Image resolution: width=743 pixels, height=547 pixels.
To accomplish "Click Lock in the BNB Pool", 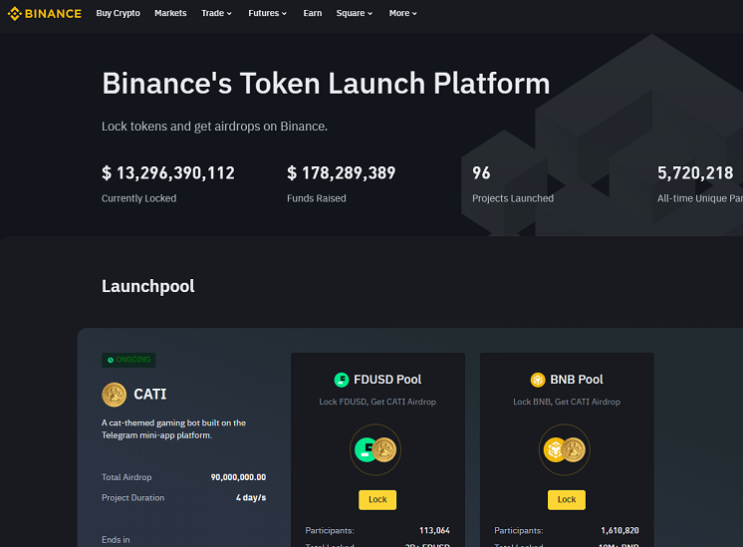I will (567, 500).
